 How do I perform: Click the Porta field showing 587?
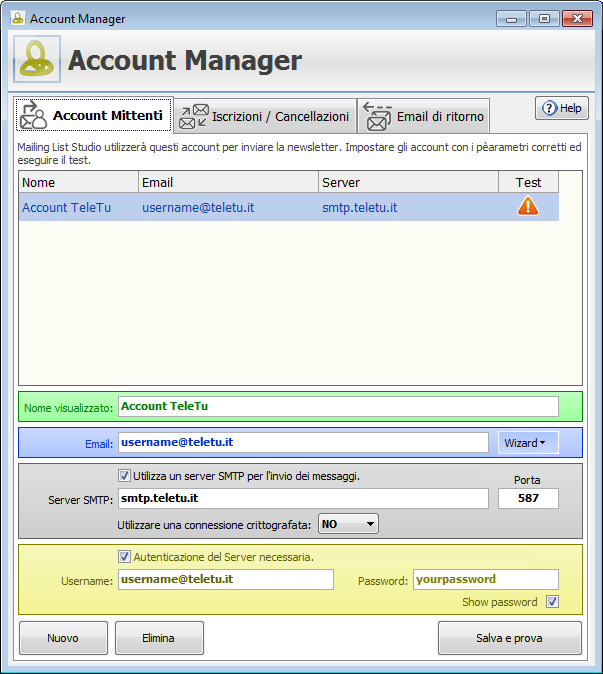(x=528, y=498)
